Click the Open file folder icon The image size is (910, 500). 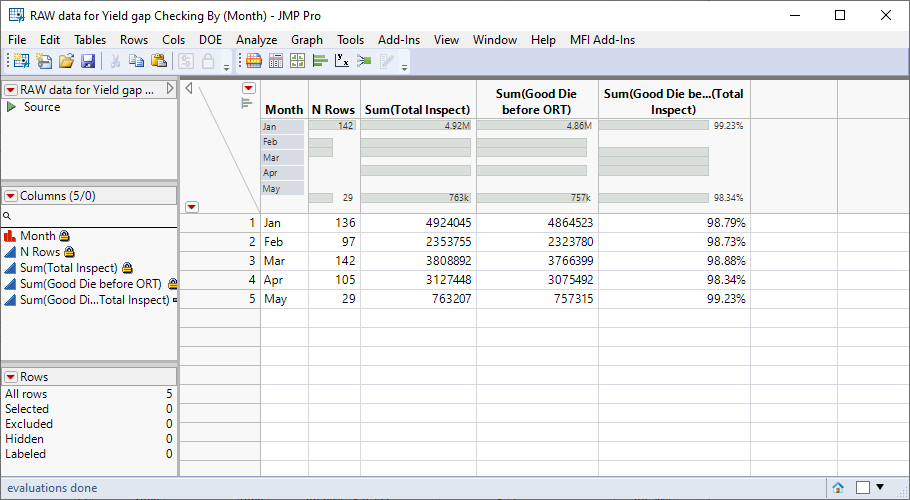pyautogui.click(x=66, y=61)
